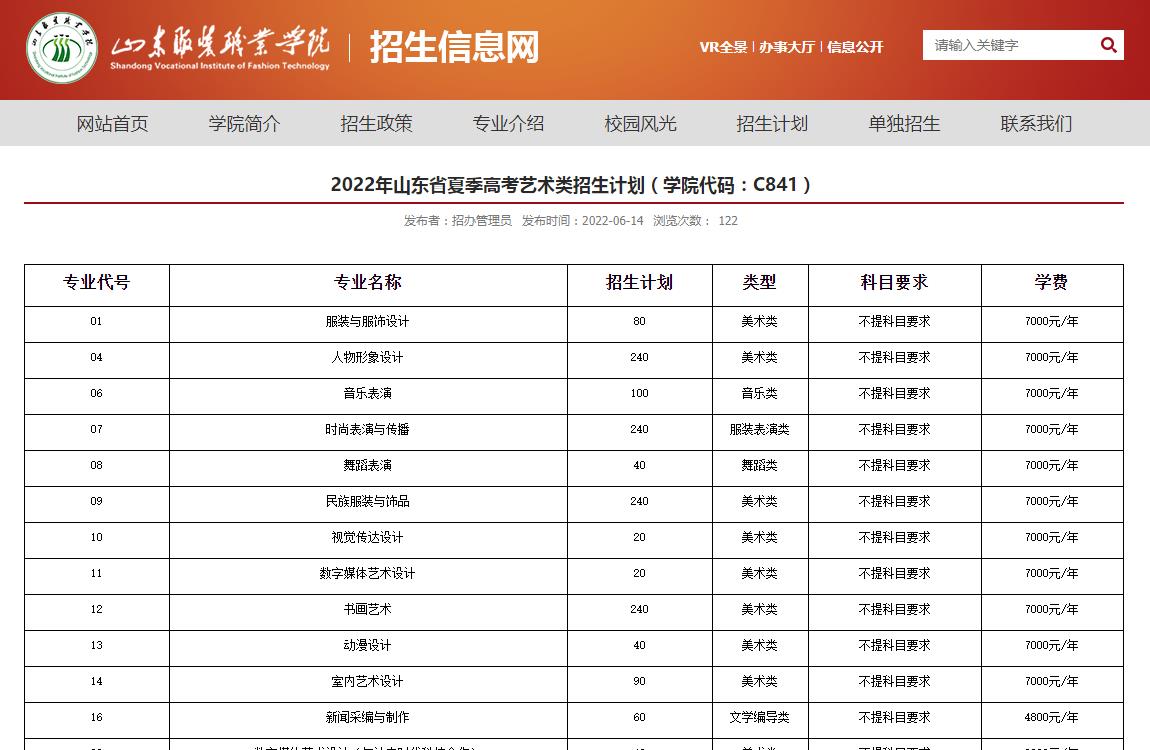Click the article title with code C841
The width and height of the screenshot is (1150, 750).
coord(571,184)
